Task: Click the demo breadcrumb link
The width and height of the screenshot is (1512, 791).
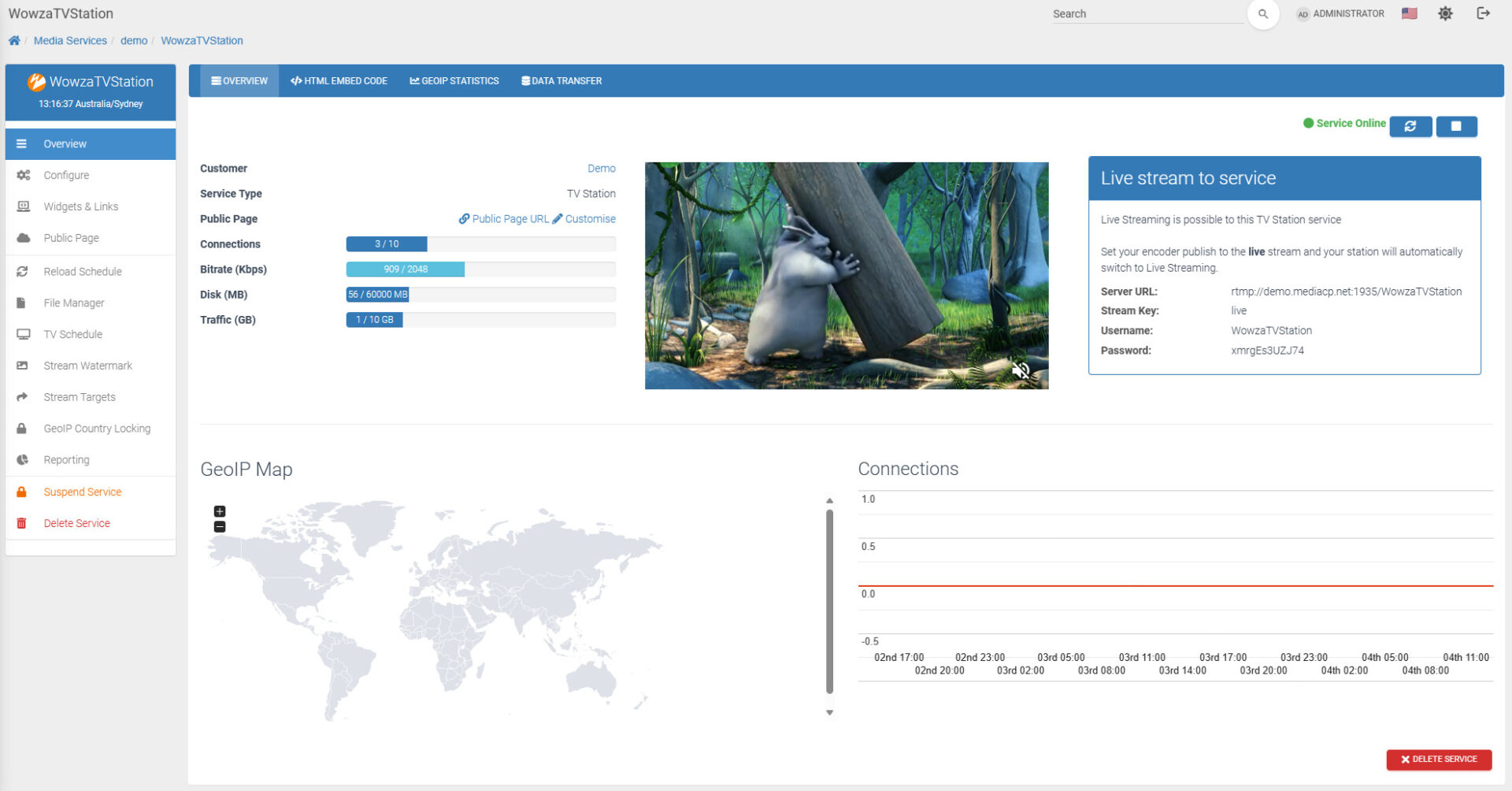Action: pos(134,40)
